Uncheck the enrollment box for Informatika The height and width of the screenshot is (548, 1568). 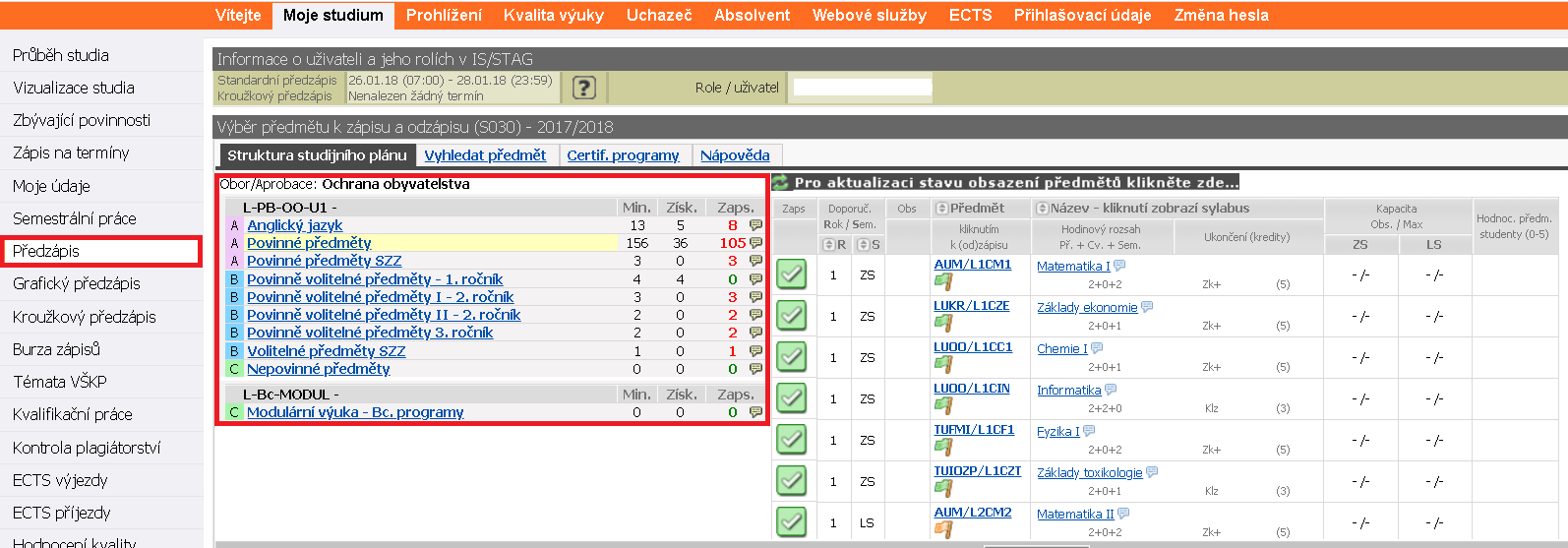pyautogui.click(x=792, y=397)
